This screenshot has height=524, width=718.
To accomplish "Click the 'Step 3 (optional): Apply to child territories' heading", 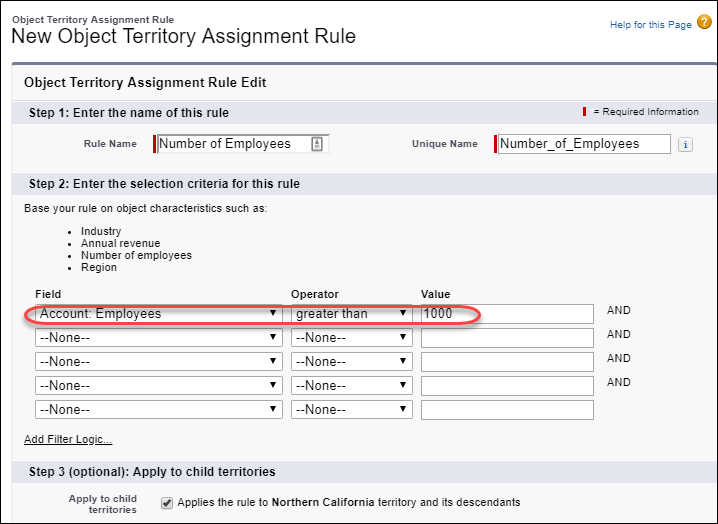I will [152, 472].
